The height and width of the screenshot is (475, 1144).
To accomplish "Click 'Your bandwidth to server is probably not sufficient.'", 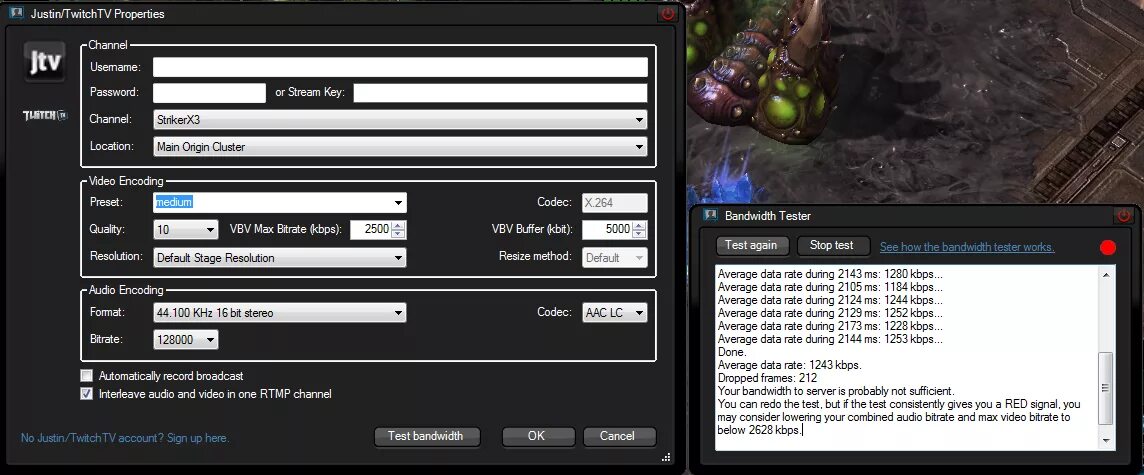I will point(836,391).
